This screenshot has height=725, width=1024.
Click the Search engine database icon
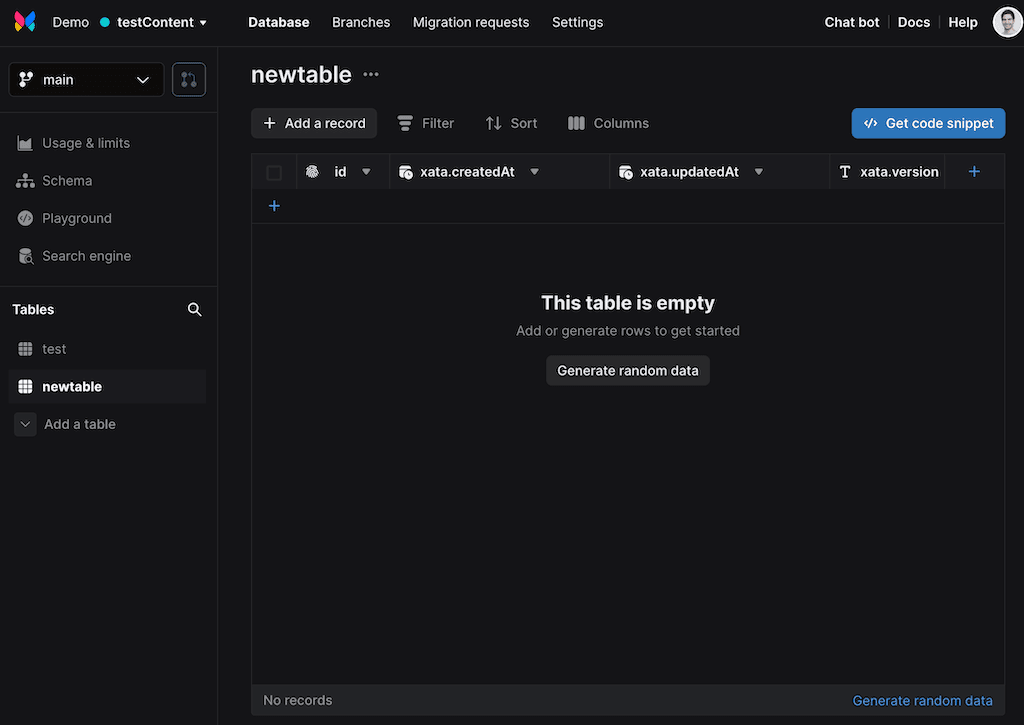pyautogui.click(x=25, y=256)
